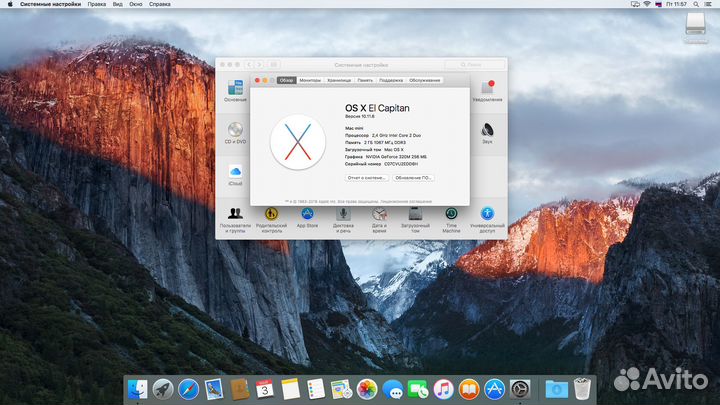720x405 pixels.
Task: Open App Store preferences pane
Action: point(307,217)
